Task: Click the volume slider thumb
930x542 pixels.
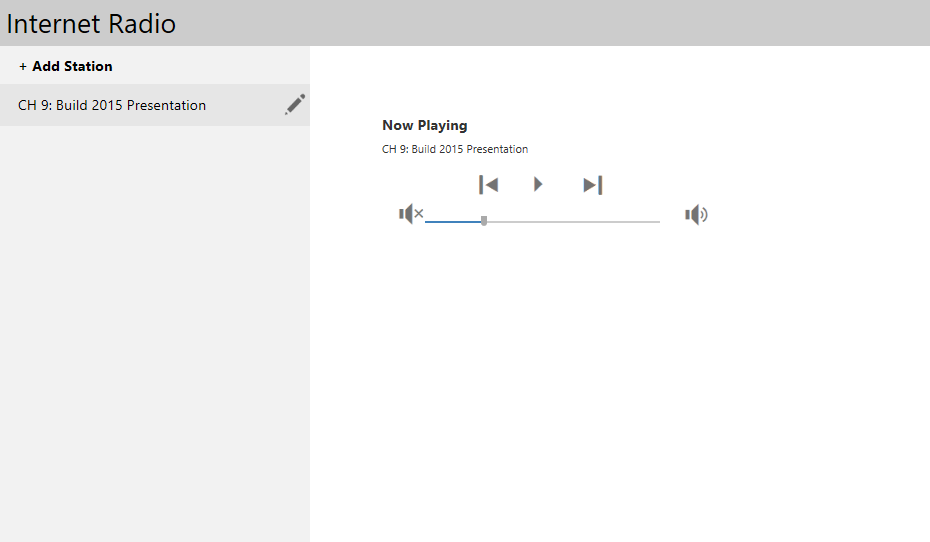Action: click(484, 221)
